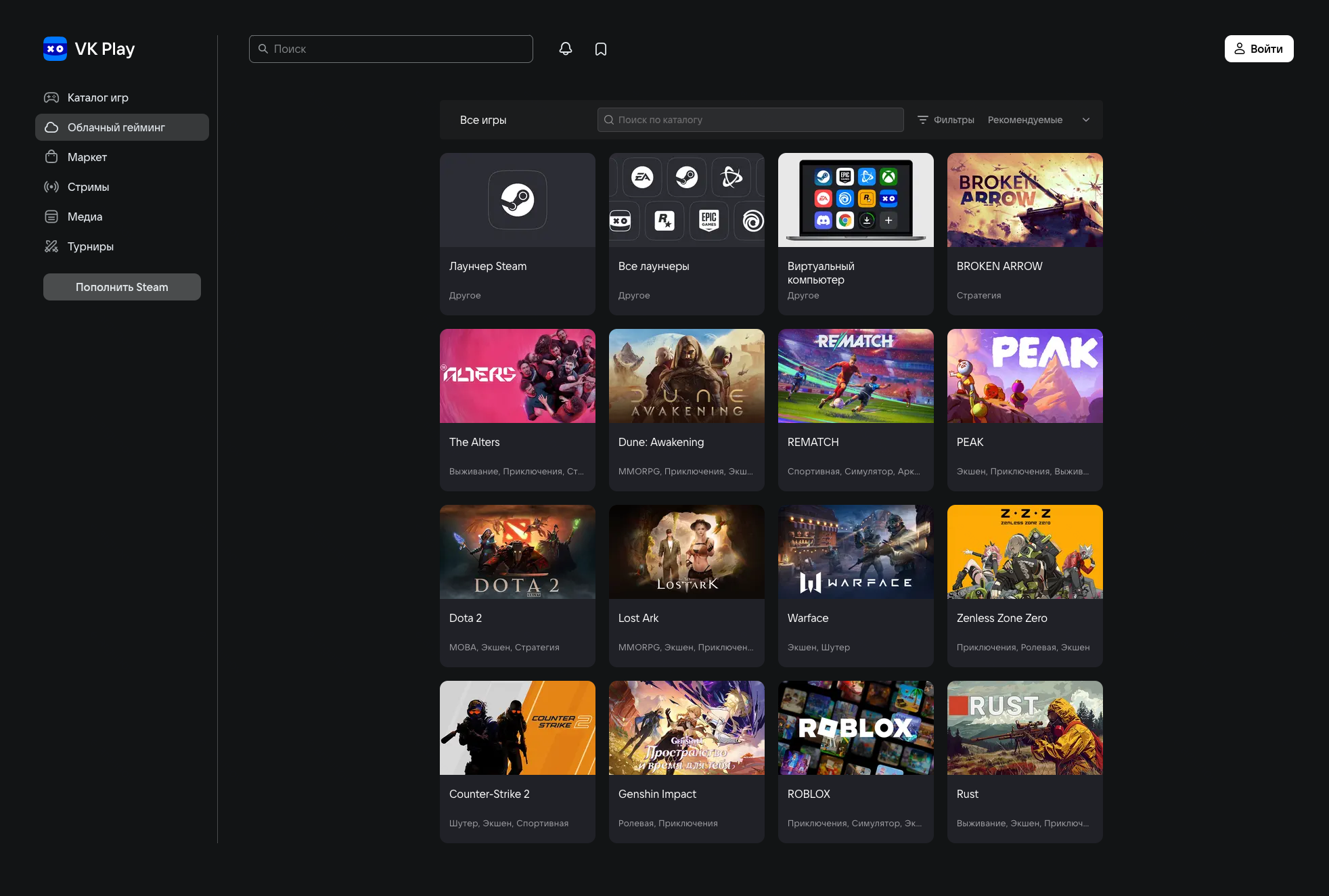Screen dimensions: 1329x896
Task: Click the crossed swords icon for Турниры
Action: 51,246
